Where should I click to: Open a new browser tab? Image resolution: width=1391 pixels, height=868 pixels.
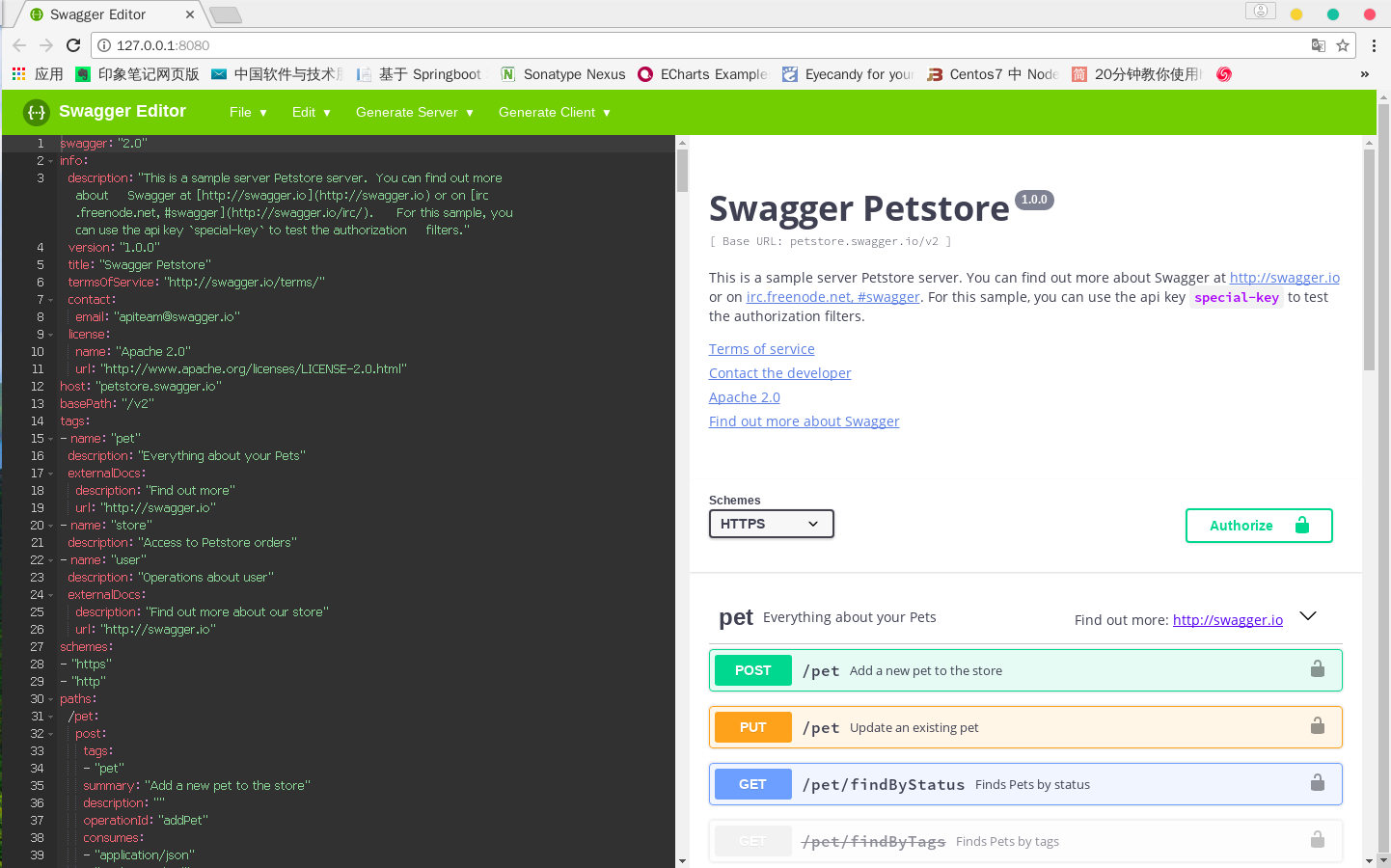click(226, 14)
